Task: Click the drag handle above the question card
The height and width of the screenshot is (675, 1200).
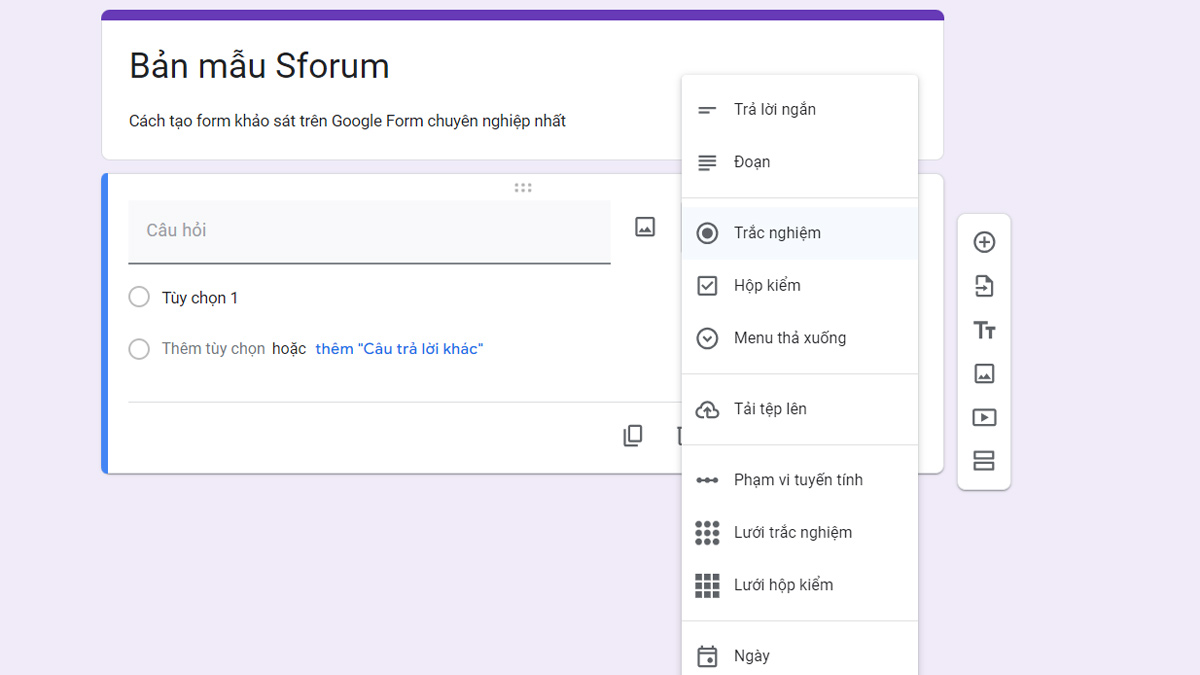Action: pyautogui.click(x=523, y=187)
